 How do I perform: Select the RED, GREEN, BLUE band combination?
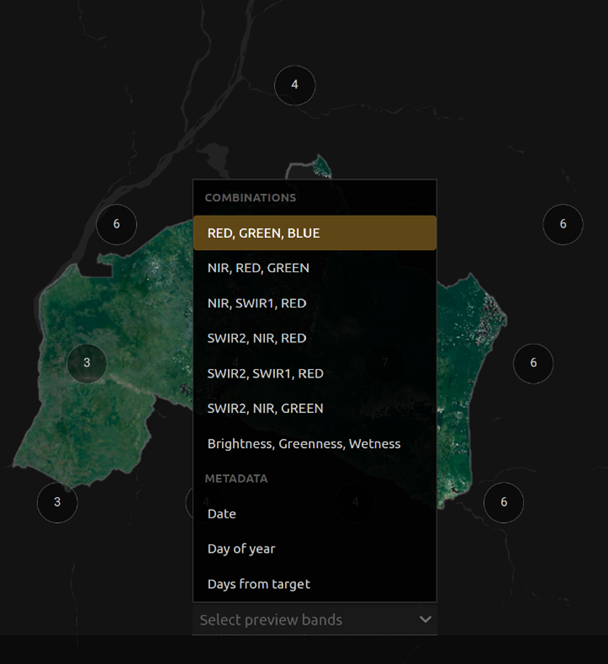point(314,233)
